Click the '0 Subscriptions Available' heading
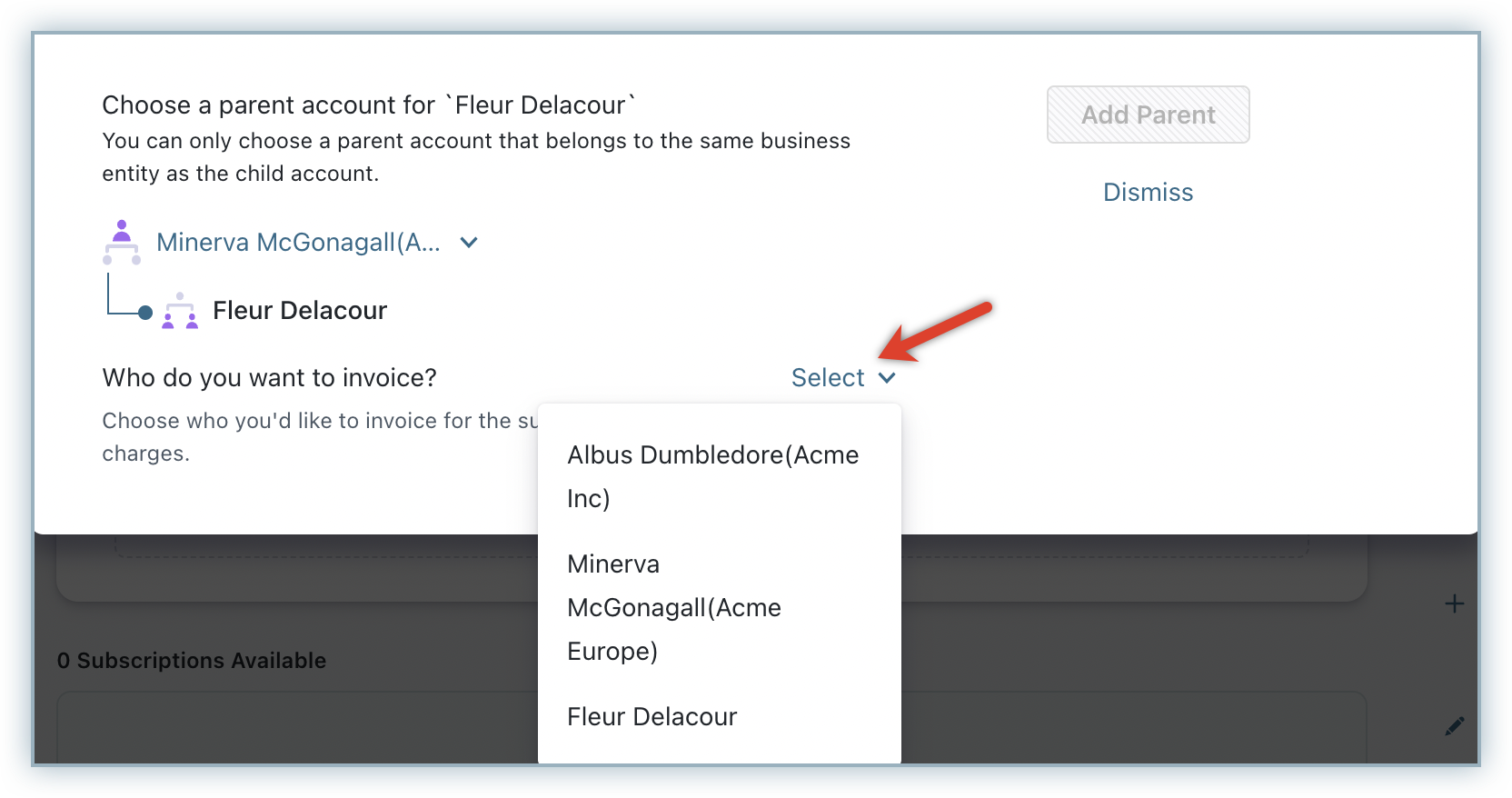 192,661
